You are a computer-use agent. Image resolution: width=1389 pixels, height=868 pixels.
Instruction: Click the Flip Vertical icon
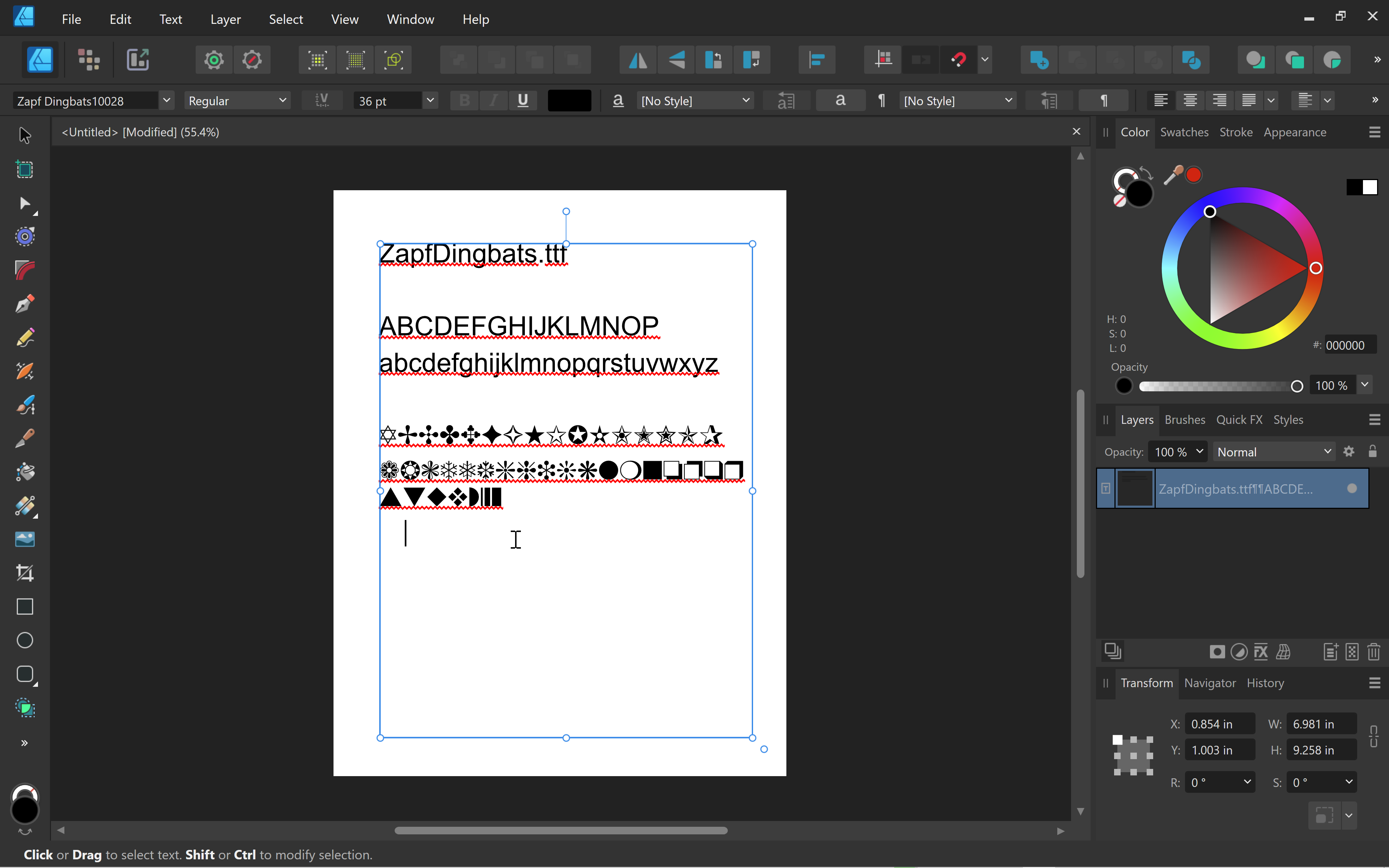coord(676,60)
